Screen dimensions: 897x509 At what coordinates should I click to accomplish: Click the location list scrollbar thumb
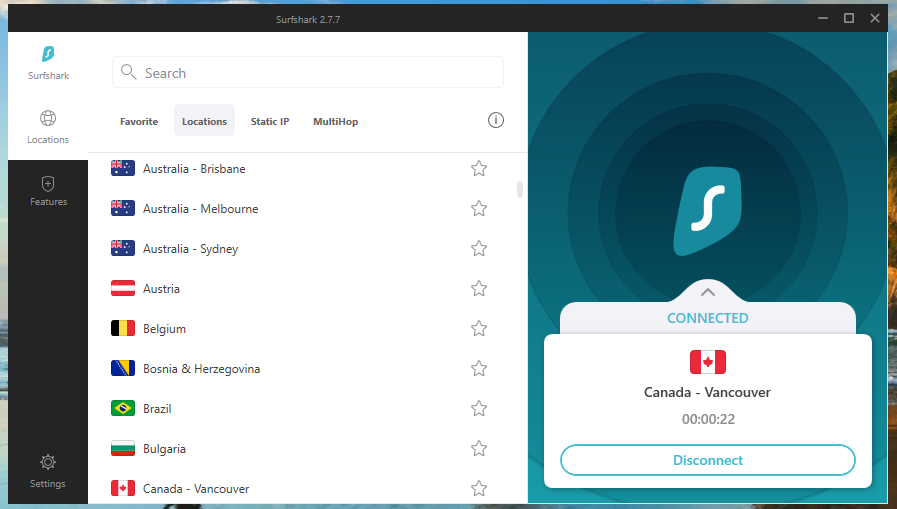(x=519, y=189)
